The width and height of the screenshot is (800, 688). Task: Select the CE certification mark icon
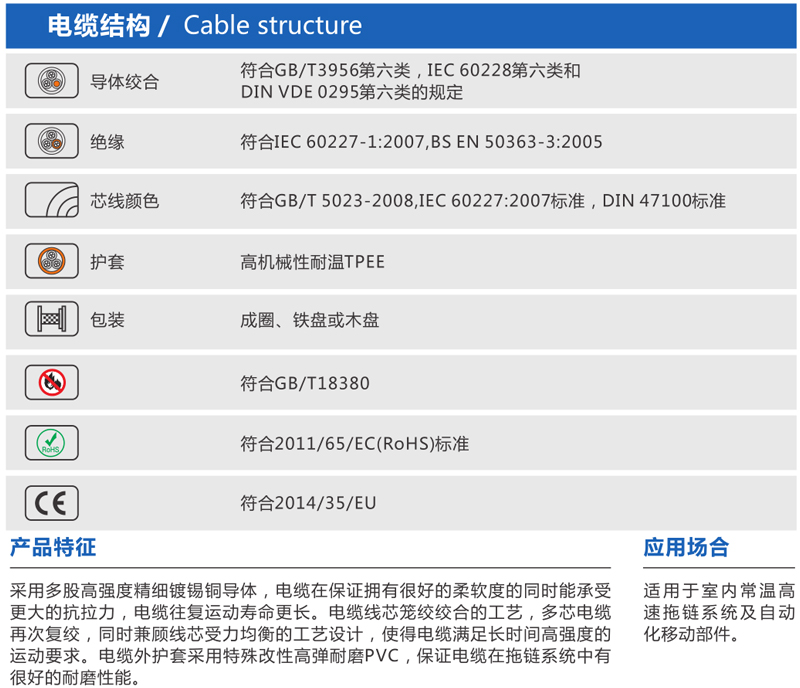click(51, 503)
